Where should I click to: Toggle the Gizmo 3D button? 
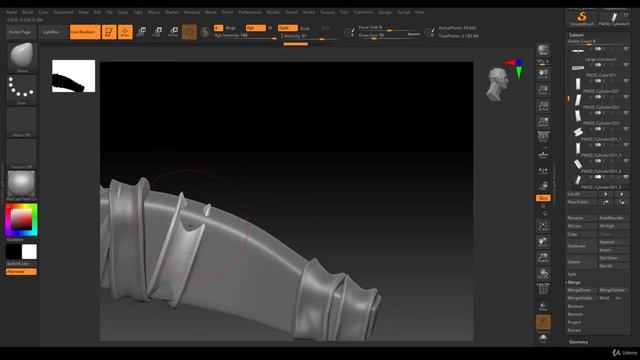coord(189,32)
